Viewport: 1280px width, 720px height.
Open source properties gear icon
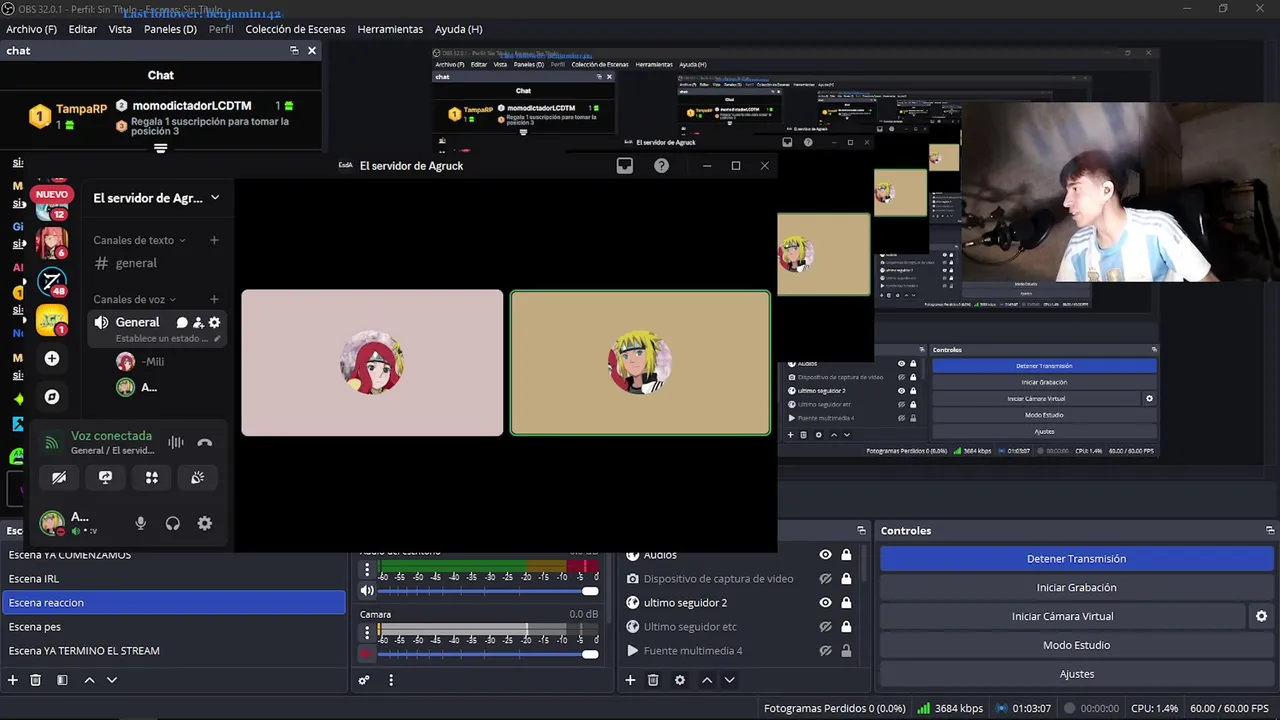680,680
